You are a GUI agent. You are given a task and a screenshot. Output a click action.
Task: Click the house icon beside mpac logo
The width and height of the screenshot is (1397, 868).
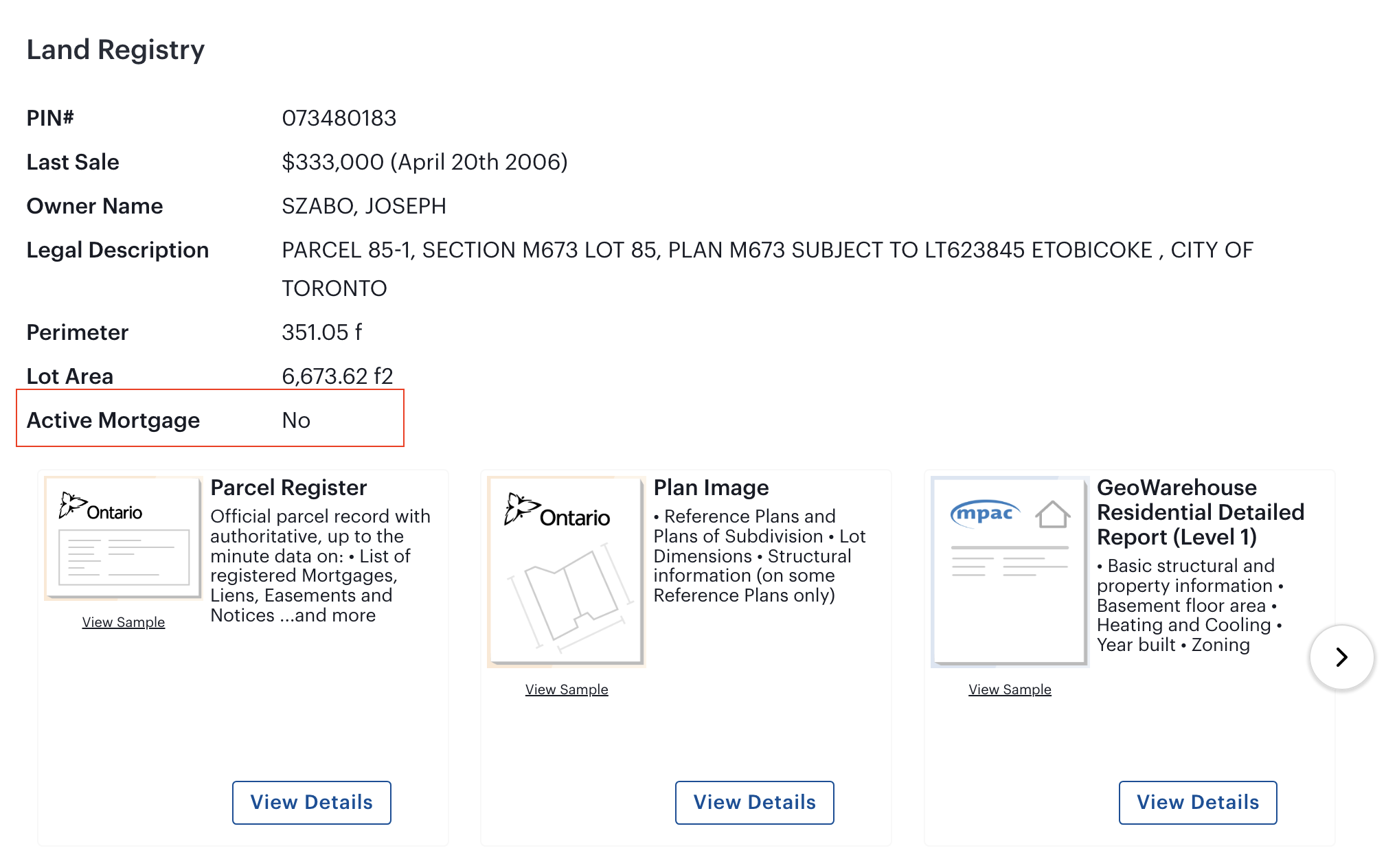coord(1052,514)
